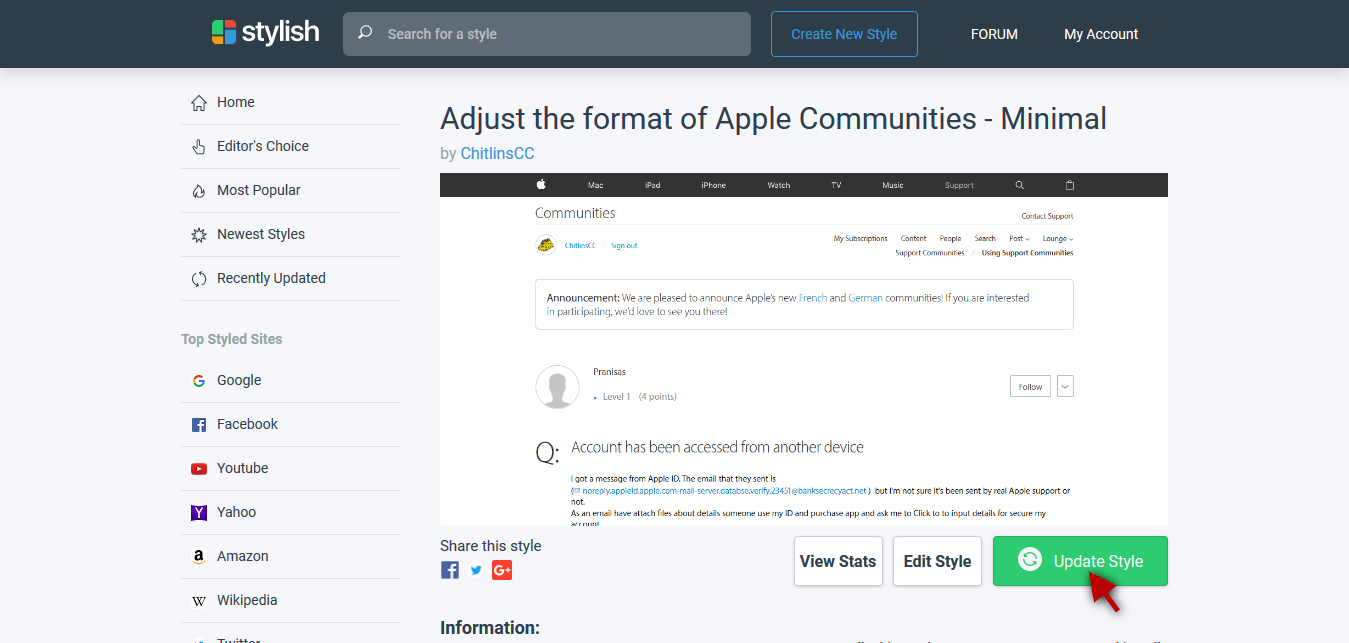This screenshot has height=643, width=1349.
Task: Open My Account
Action: pyautogui.click(x=1101, y=34)
